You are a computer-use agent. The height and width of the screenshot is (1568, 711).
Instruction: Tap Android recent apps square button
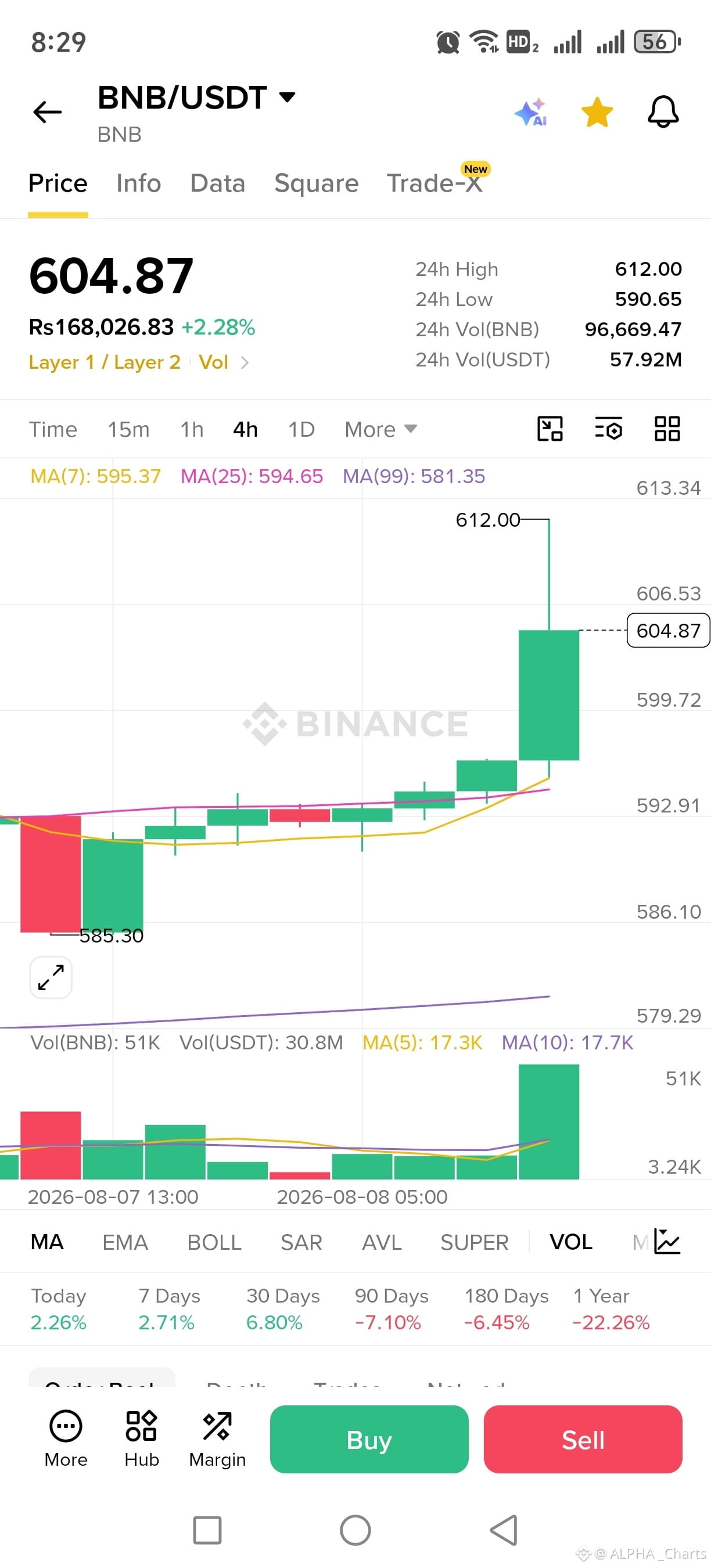pyautogui.click(x=207, y=1530)
